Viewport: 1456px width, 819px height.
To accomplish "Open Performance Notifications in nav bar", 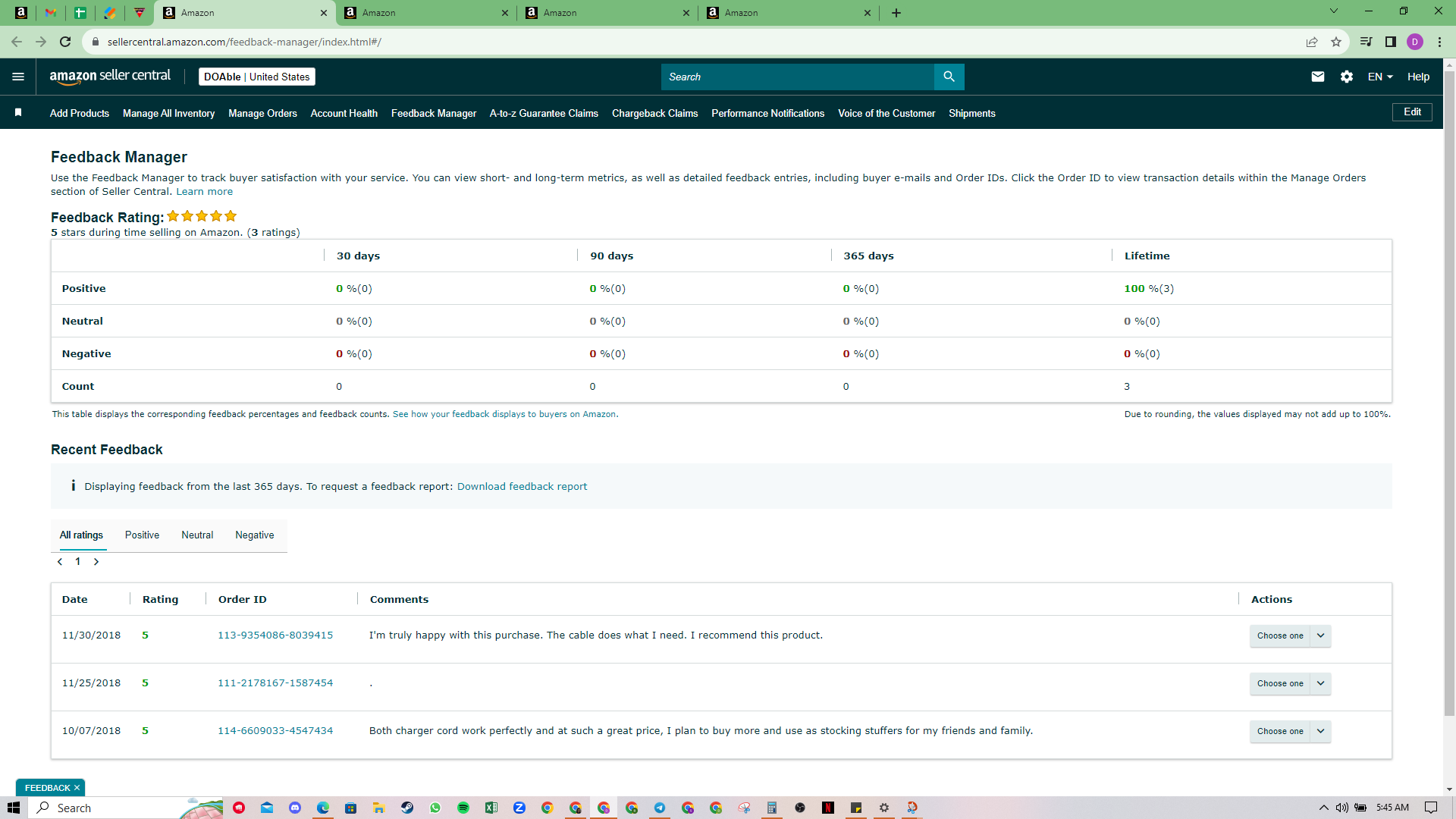I will pos(767,113).
